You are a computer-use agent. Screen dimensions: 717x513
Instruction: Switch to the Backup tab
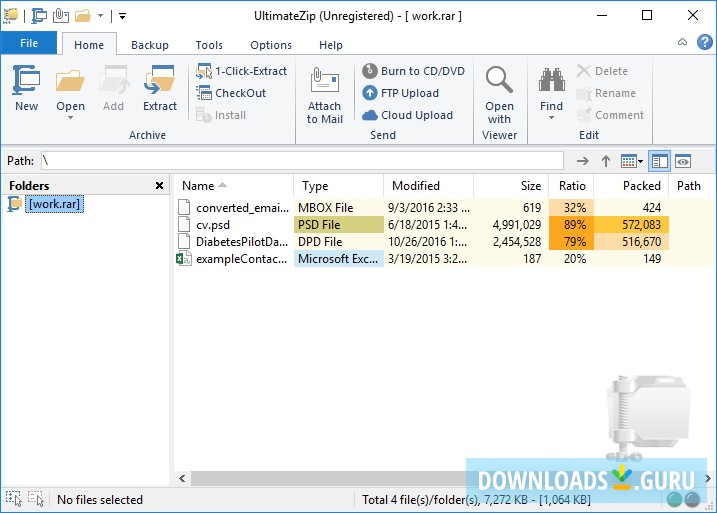(150, 45)
